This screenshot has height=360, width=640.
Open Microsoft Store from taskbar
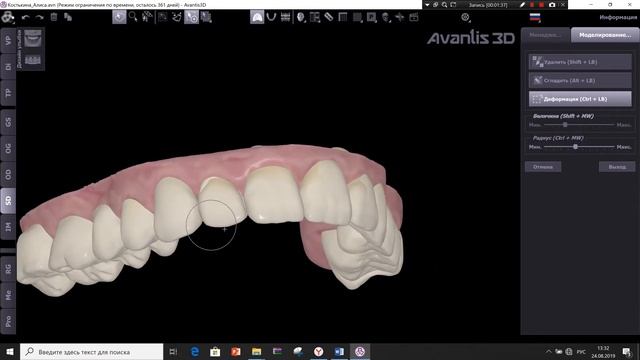[x=215, y=352]
